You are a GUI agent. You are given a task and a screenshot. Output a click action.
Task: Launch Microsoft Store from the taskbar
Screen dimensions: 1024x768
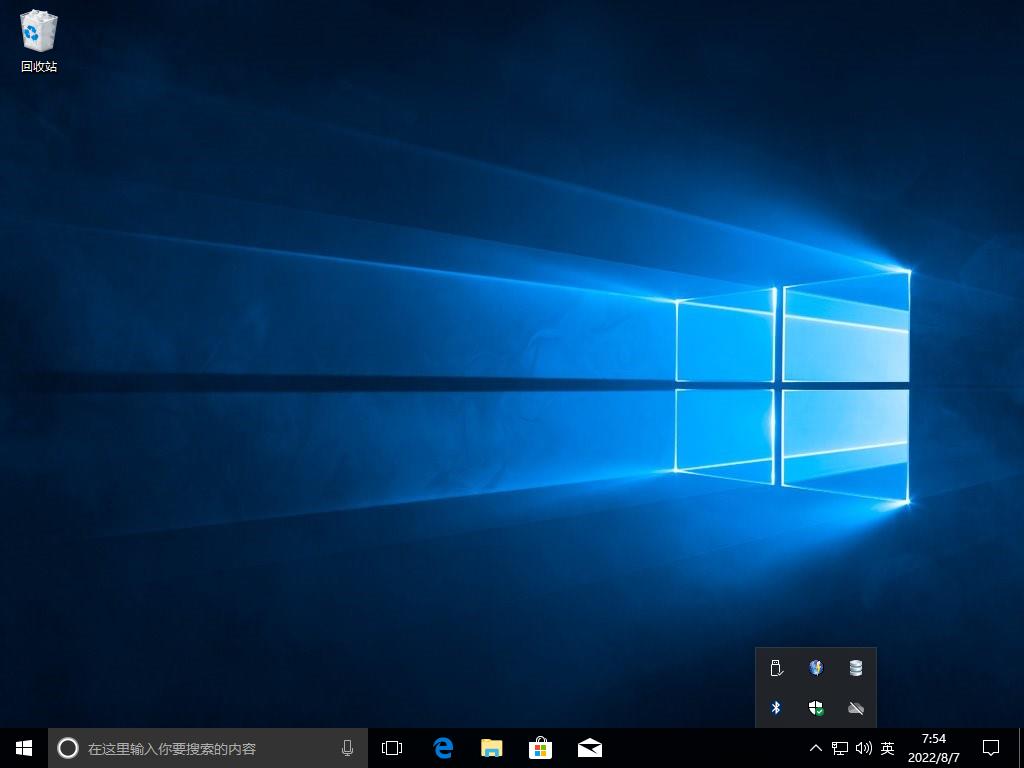[x=540, y=748]
